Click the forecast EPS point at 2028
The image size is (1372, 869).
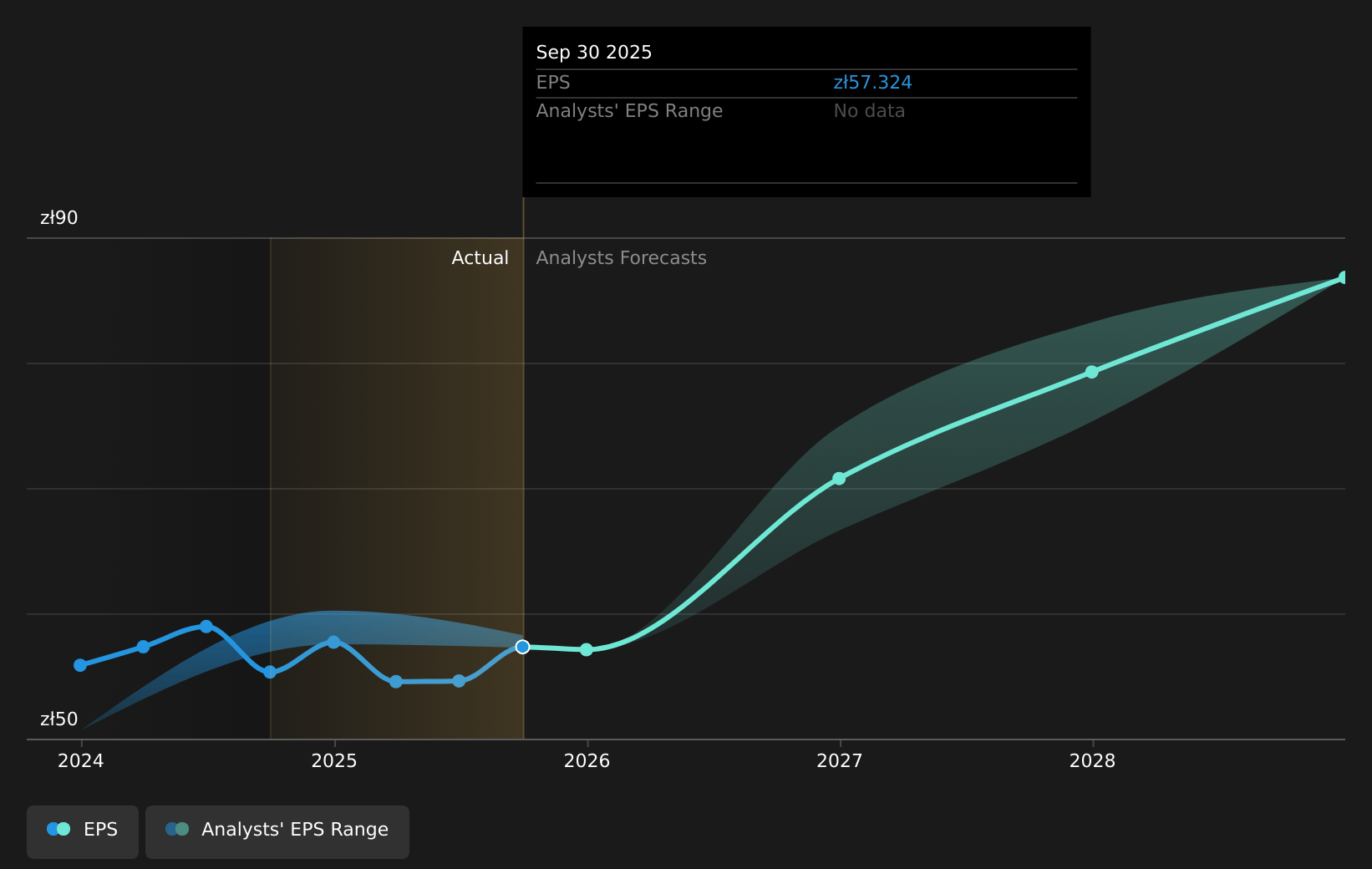(1091, 372)
